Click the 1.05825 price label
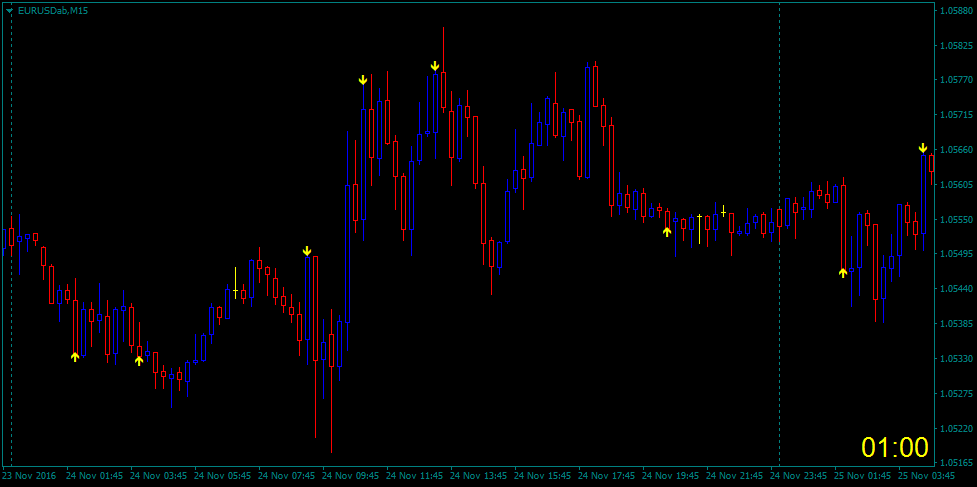977x487 pixels. click(x=956, y=45)
